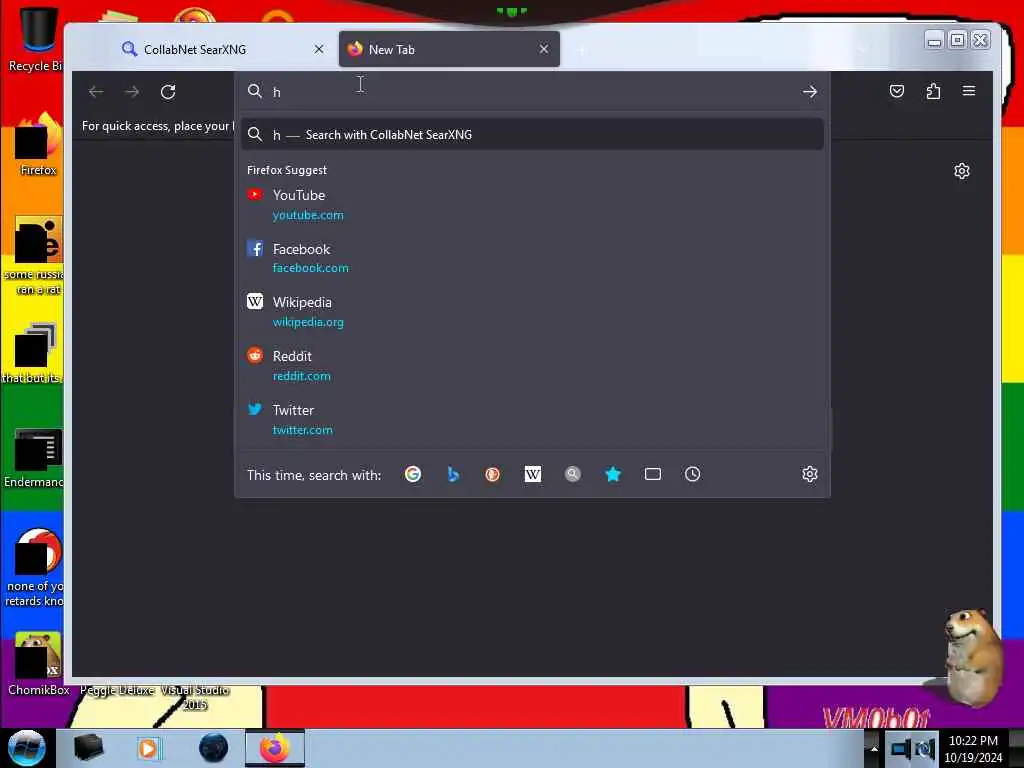Go back with the back arrow

pos(96,91)
